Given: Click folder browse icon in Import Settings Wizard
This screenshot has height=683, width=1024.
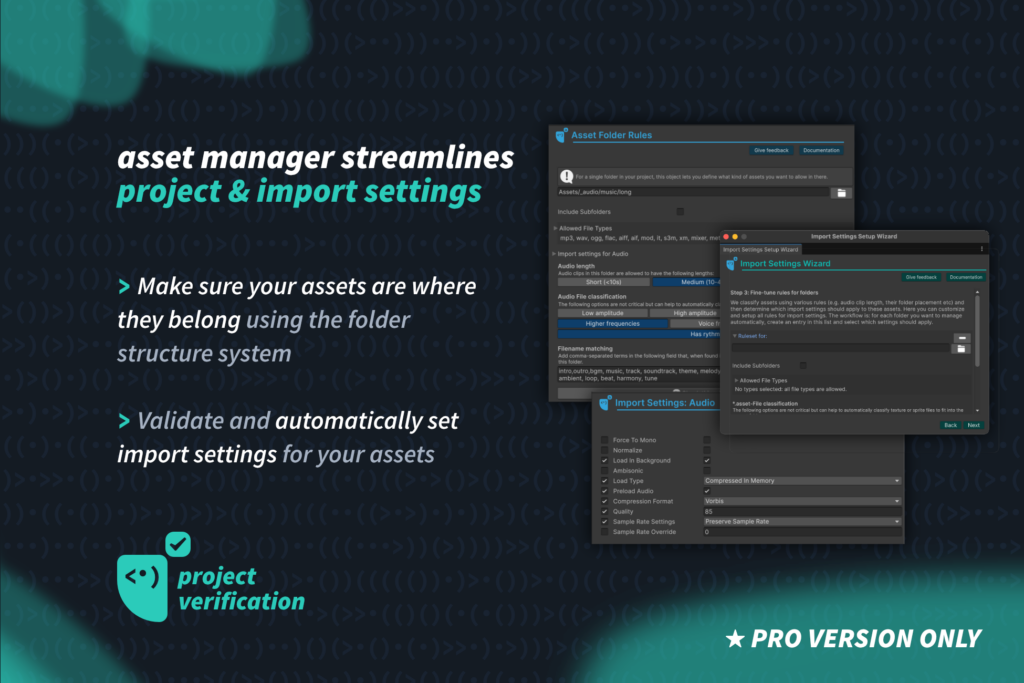Looking at the screenshot, I should click(x=961, y=349).
